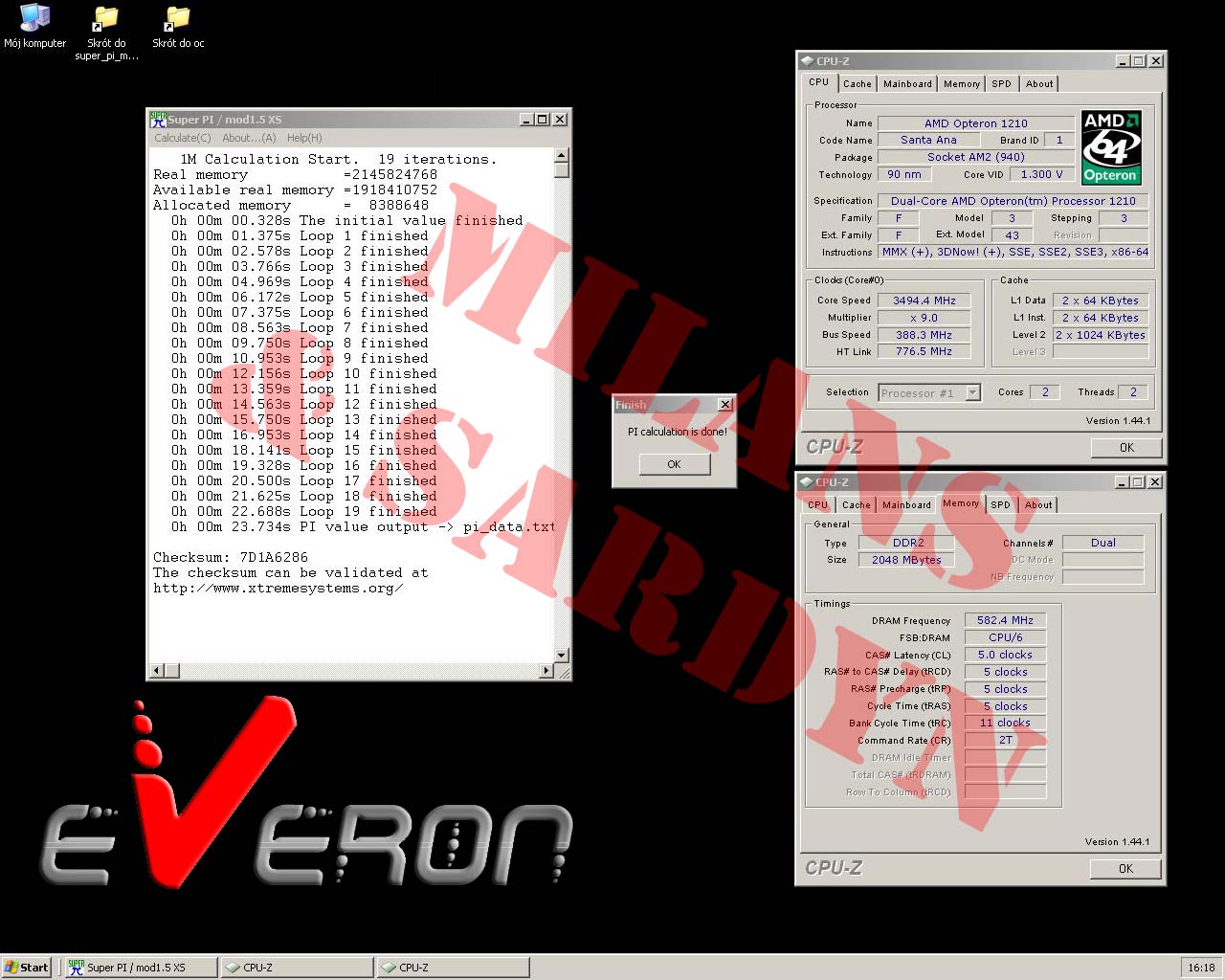Open the Help(H) menu in Super PI
This screenshot has height=980, width=1225.
pos(304,138)
